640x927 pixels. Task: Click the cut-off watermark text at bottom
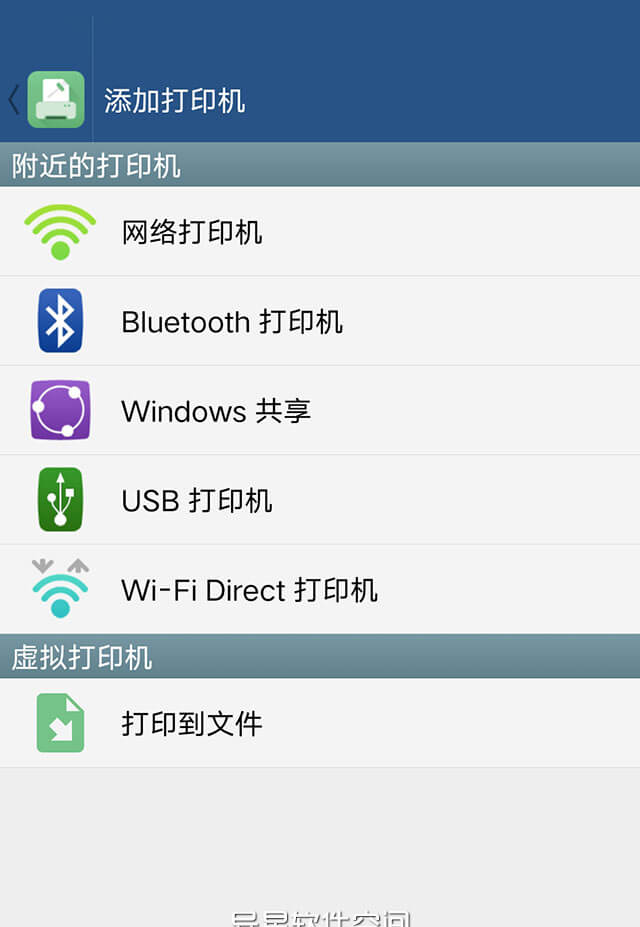[x=320, y=918]
